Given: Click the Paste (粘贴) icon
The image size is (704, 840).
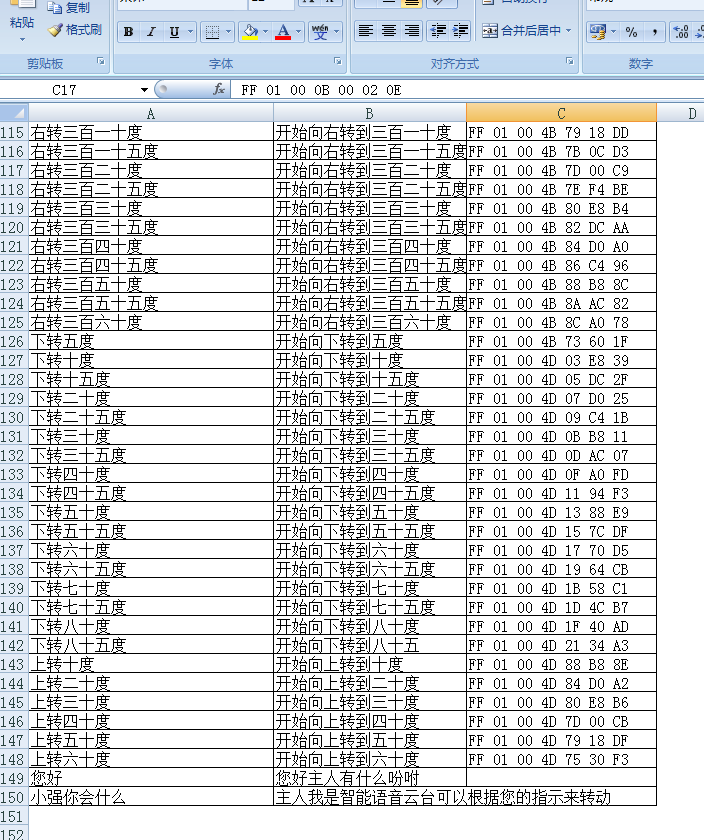Looking at the screenshot, I should point(21,22).
